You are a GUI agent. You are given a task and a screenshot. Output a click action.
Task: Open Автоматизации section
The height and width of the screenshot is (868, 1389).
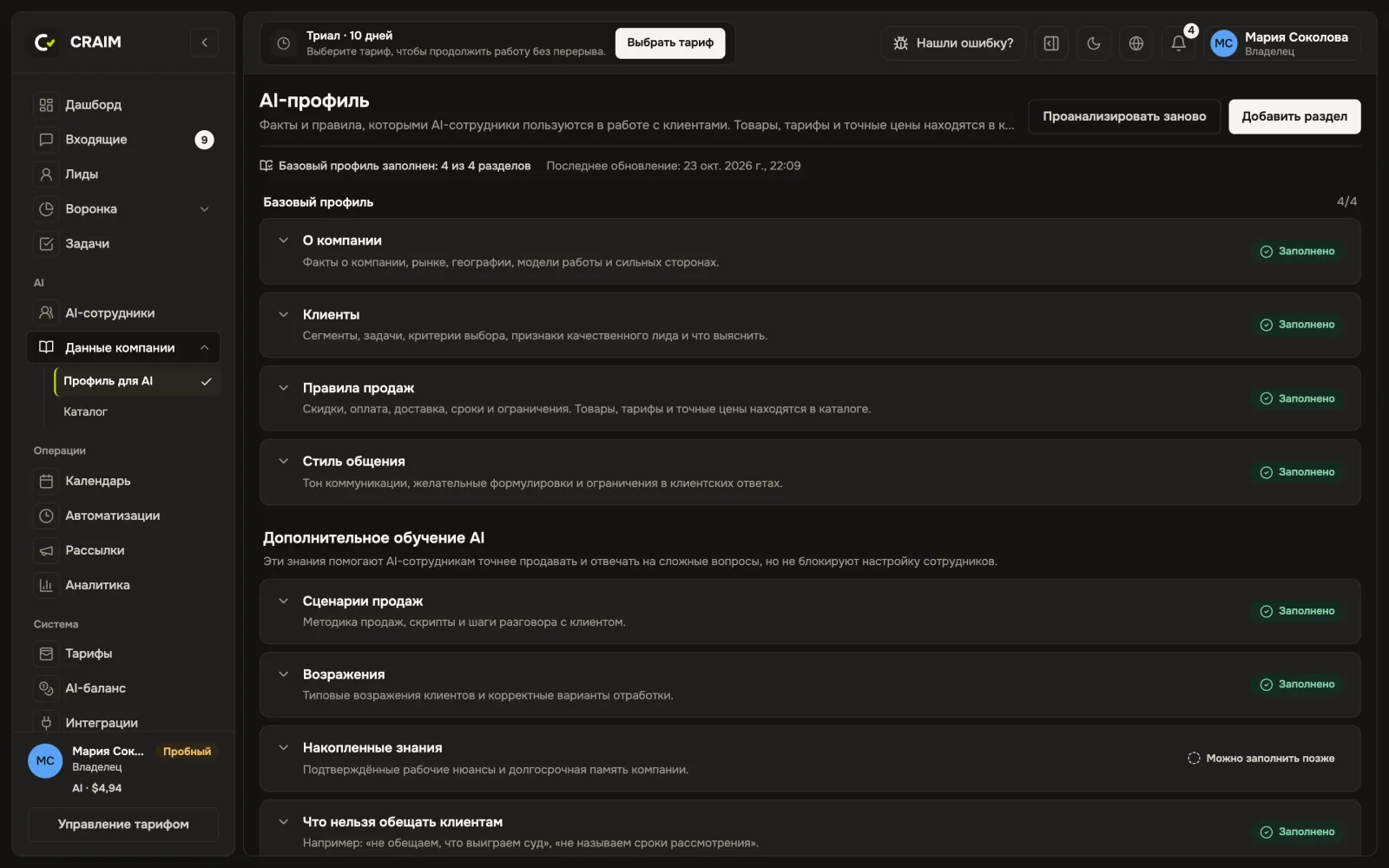pos(123,516)
